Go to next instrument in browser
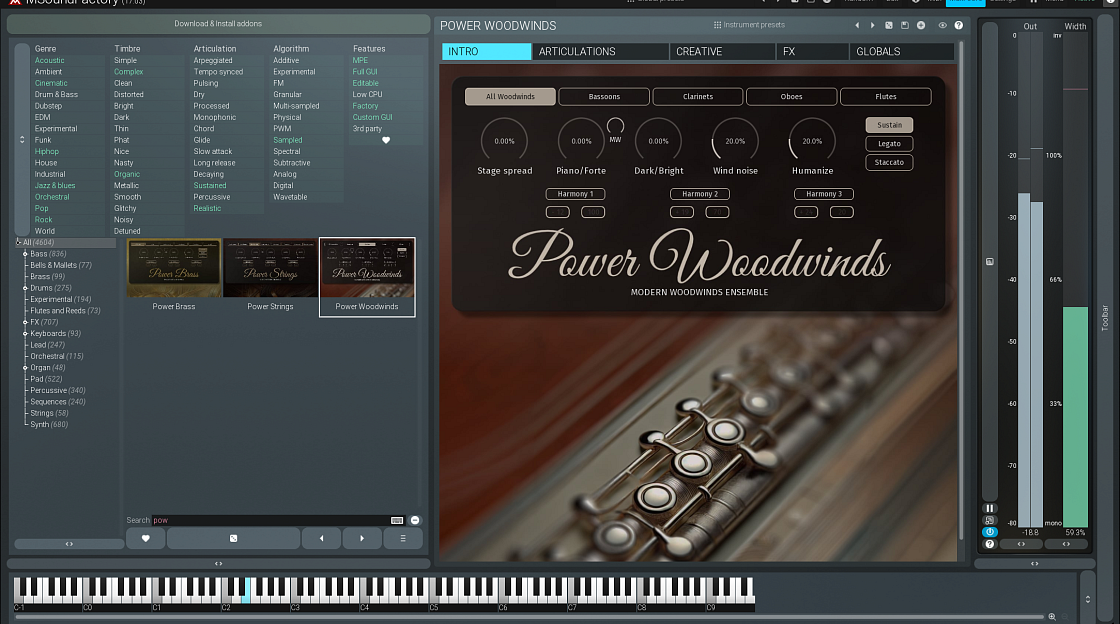The height and width of the screenshot is (624, 1120). tap(361, 538)
